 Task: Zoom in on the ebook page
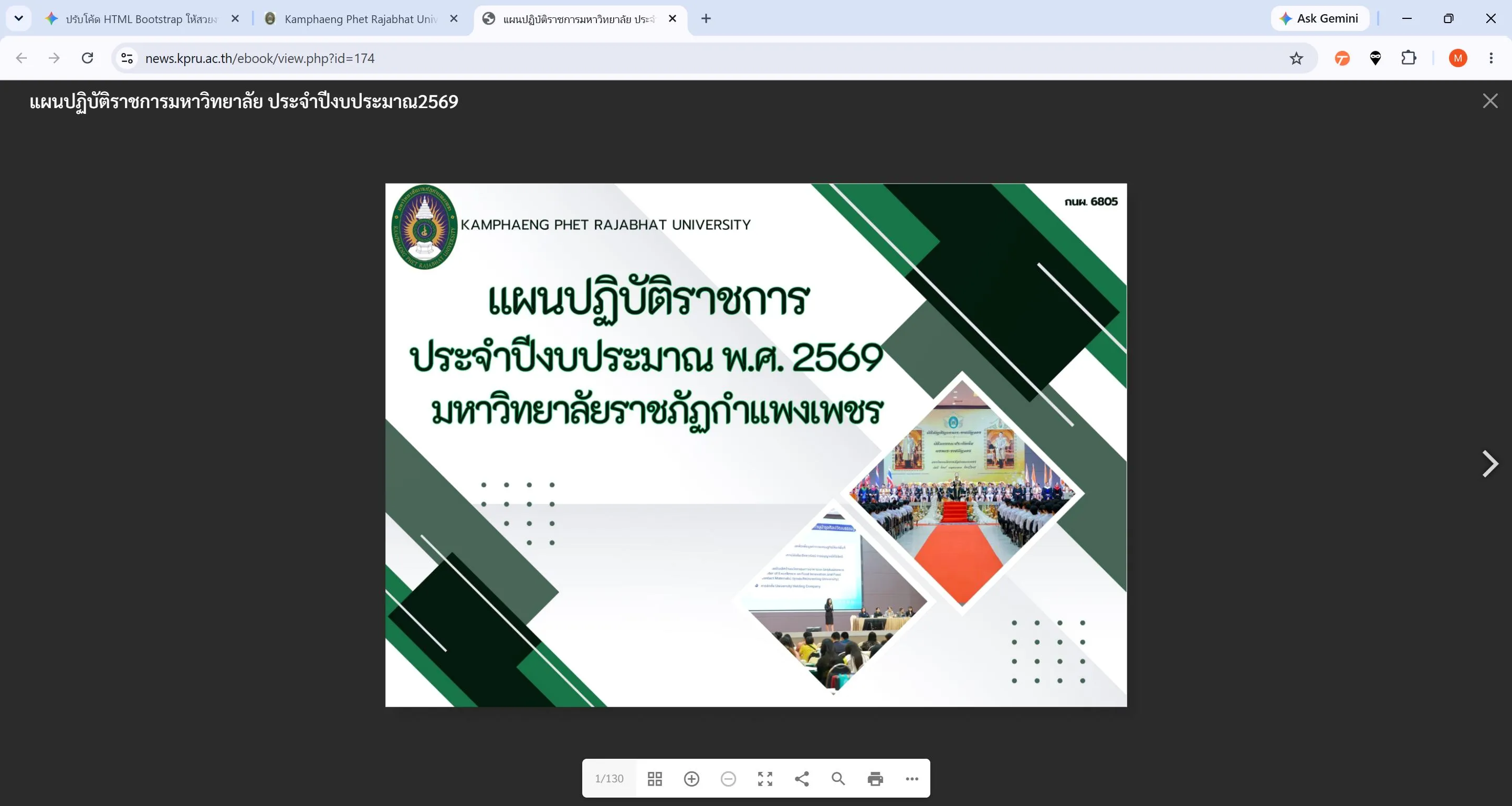pyautogui.click(x=691, y=778)
